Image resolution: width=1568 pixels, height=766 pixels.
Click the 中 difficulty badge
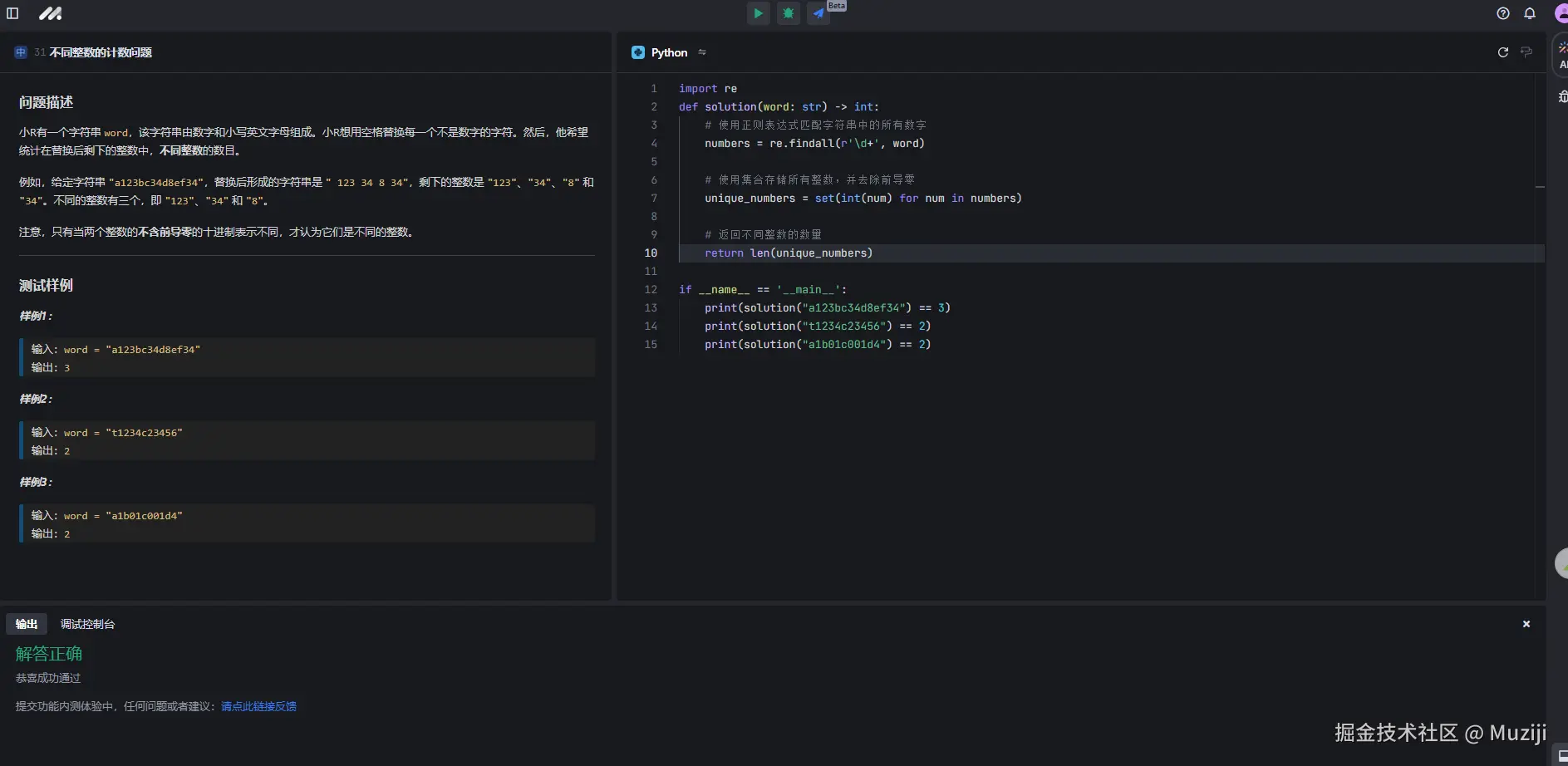tap(21, 52)
